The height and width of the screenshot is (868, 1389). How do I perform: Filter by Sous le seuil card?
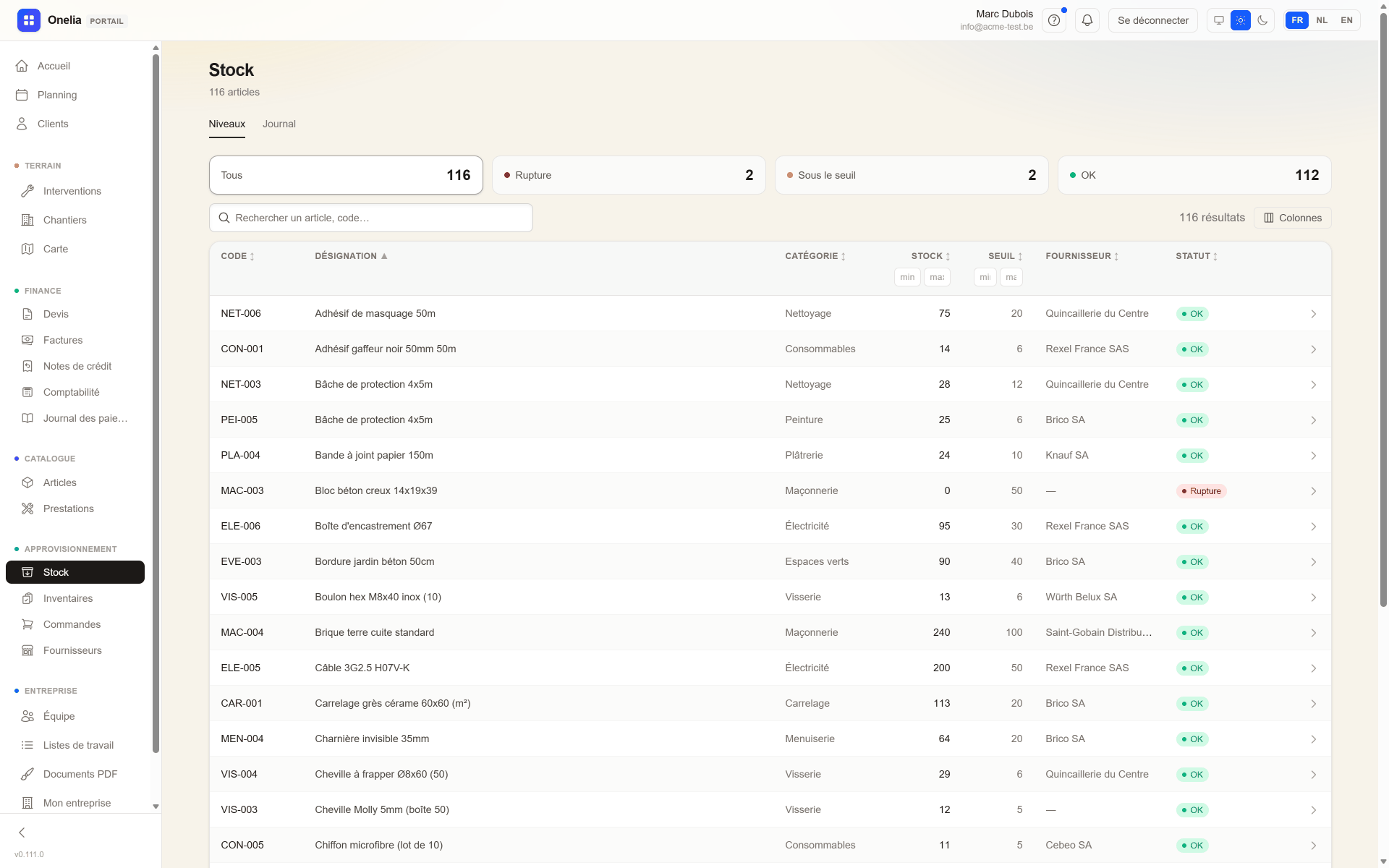912,175
